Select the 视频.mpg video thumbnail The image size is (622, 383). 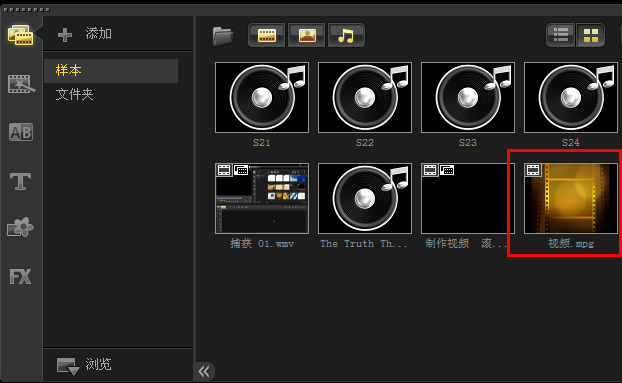tap(571, 198)
